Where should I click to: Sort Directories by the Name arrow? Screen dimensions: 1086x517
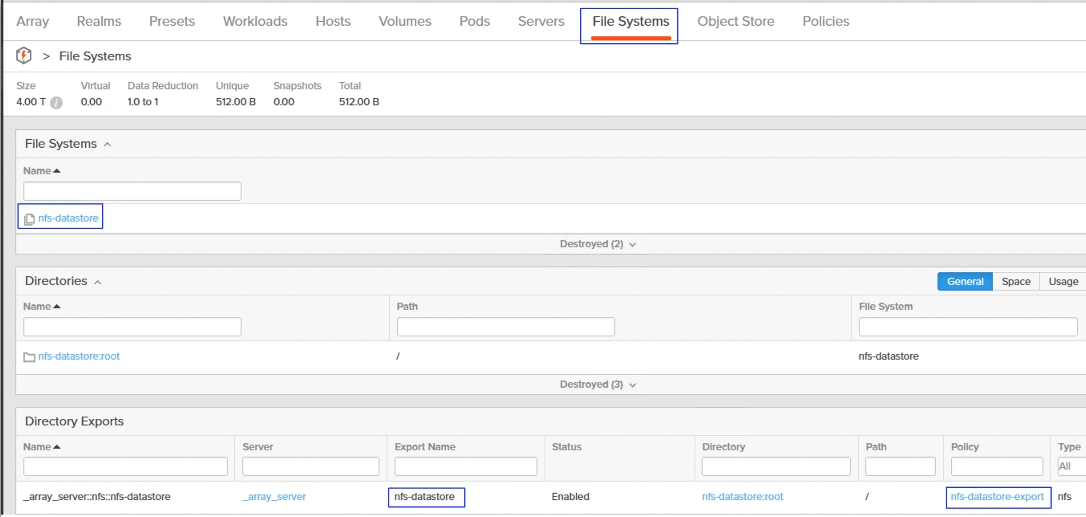pyautogui.click(x=57, y=306)
